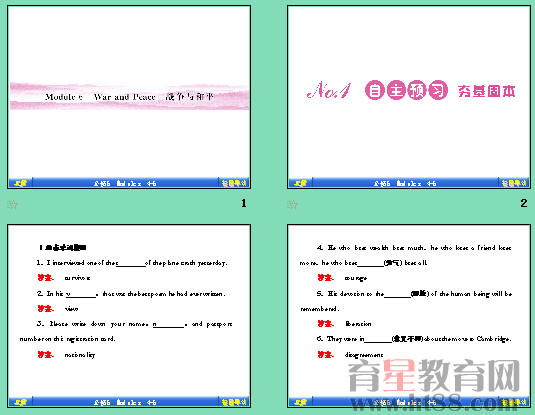Click the last pink circle character badge on slide 2
Screen dimensions: 535x415
point(438,90)
